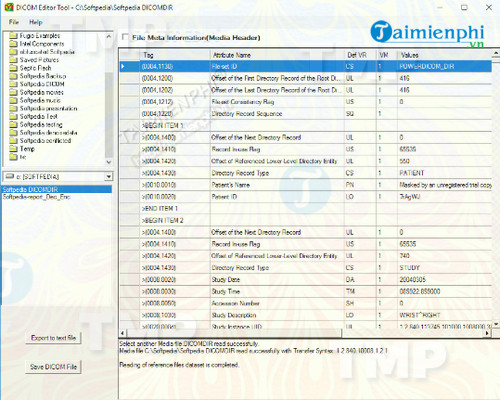Click the Tag column header
Image resolution: width=500 pixels, height=400 pixels.
pyautogui.click(x=175, y=55)
